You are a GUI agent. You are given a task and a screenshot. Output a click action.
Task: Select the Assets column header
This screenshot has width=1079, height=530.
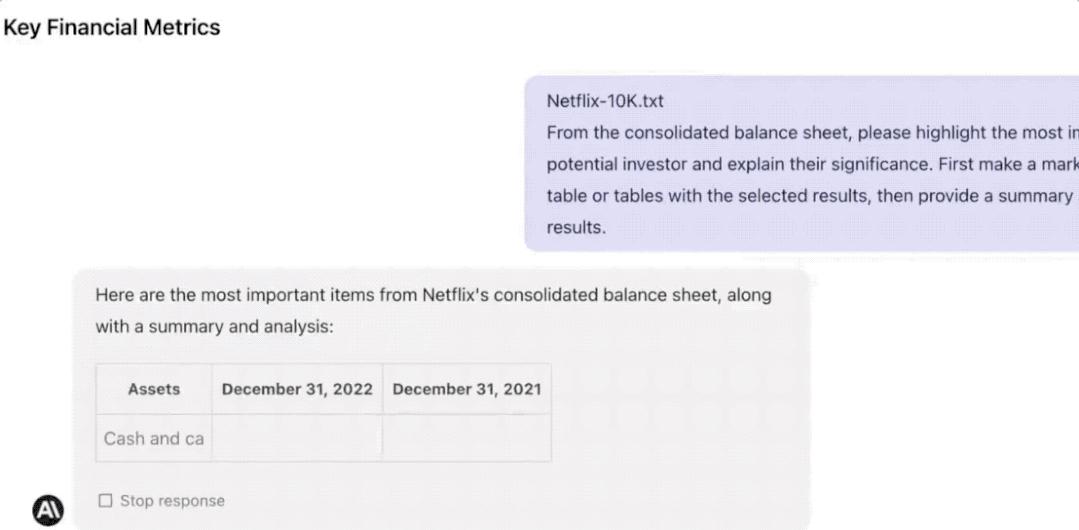(x=154, y=389)
